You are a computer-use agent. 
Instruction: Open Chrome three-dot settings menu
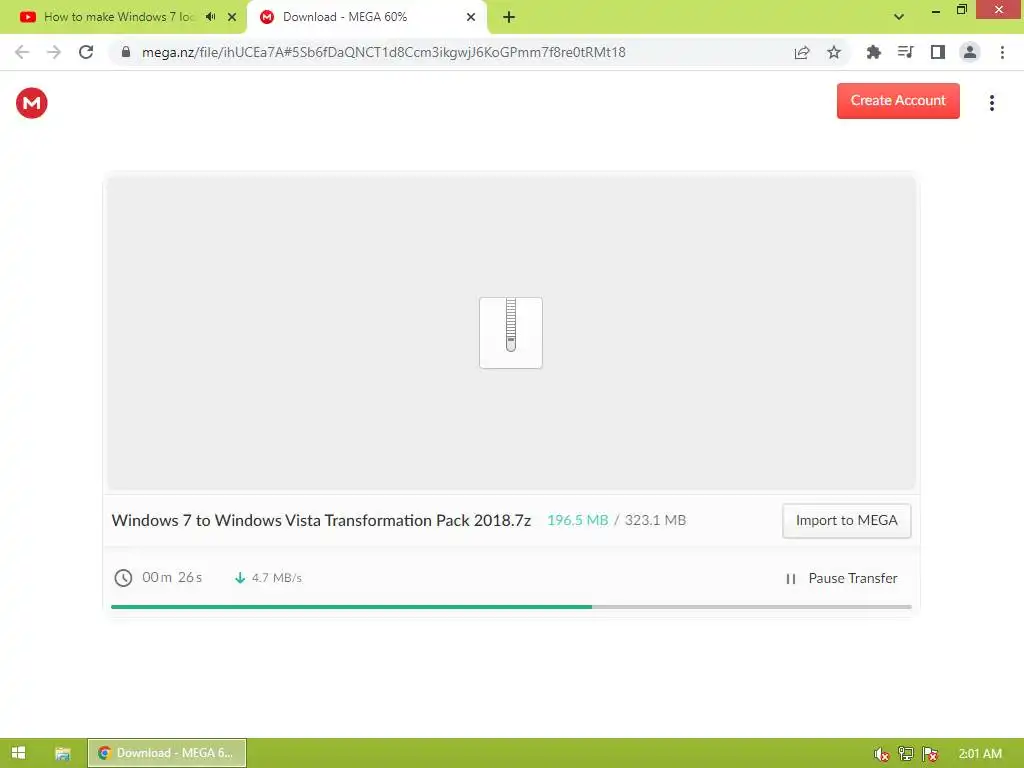click(x=1002, y=52)
